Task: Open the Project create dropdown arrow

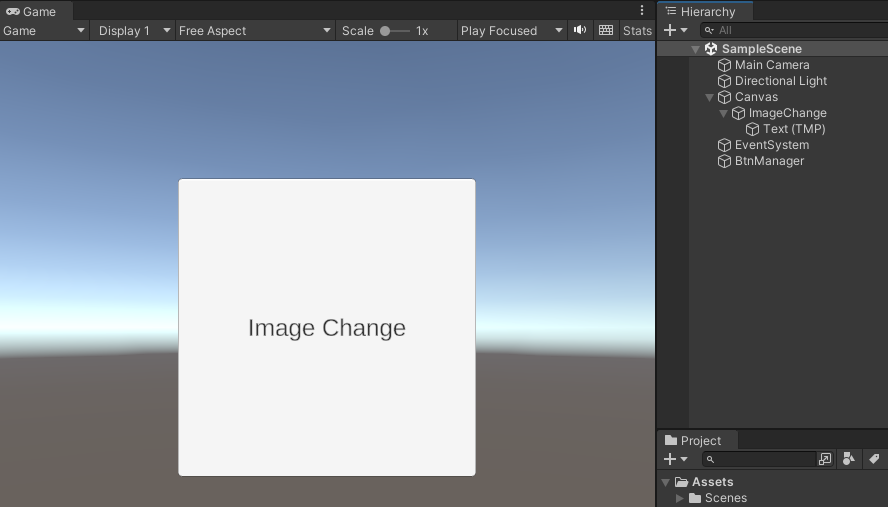Action: pos(684,459)
